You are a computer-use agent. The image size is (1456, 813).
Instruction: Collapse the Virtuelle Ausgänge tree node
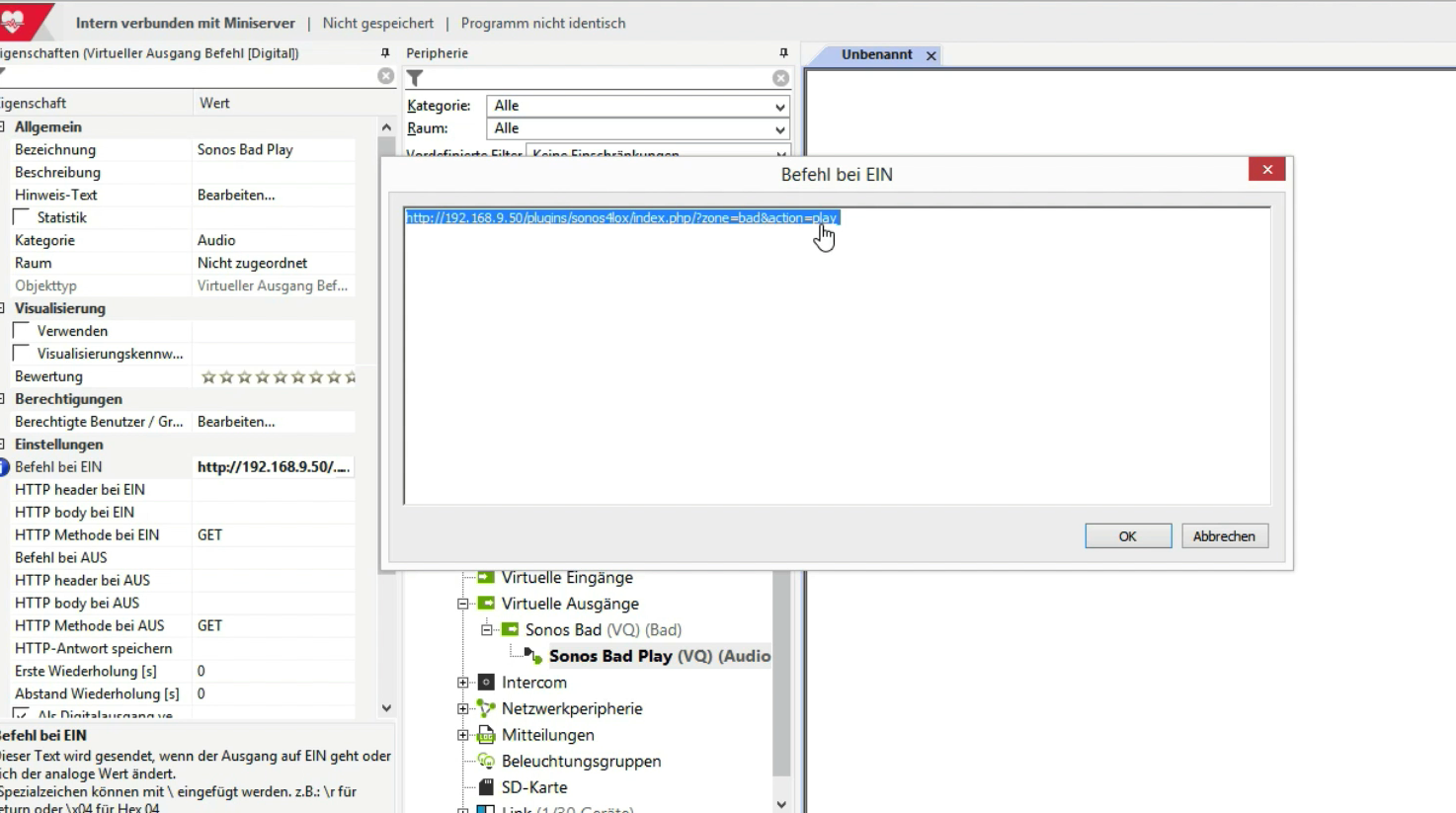[462, 604]
